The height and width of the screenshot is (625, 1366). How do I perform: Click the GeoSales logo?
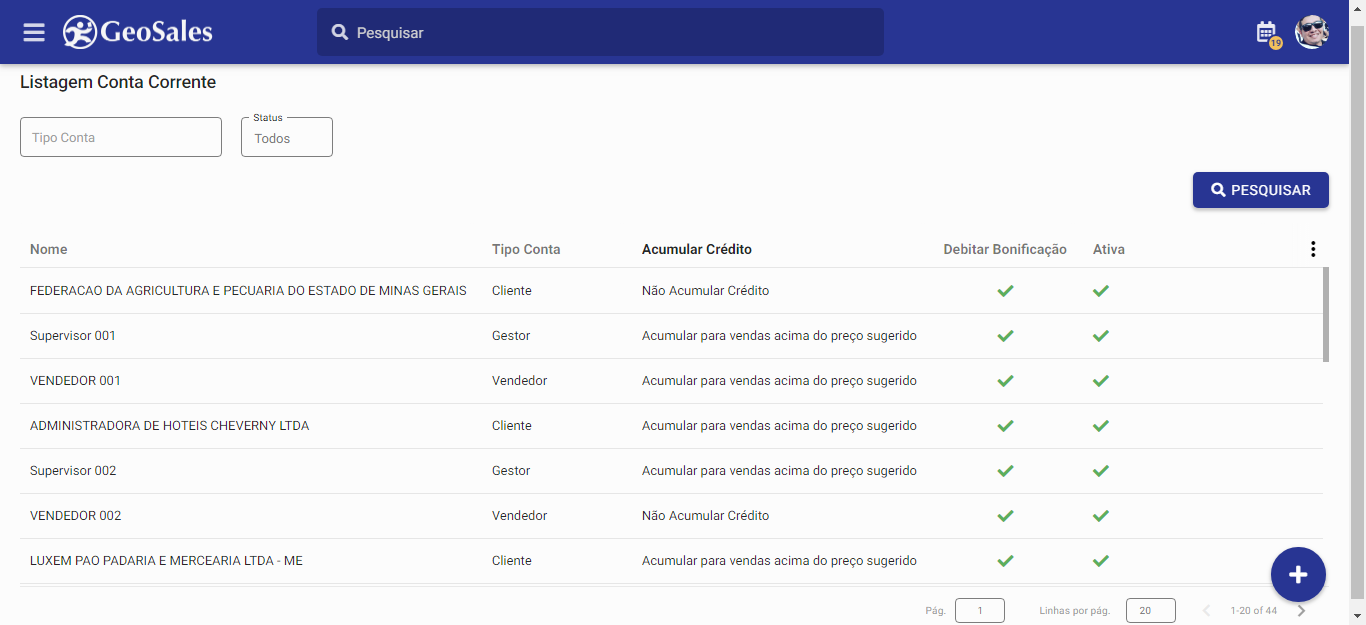pos(138,32)
